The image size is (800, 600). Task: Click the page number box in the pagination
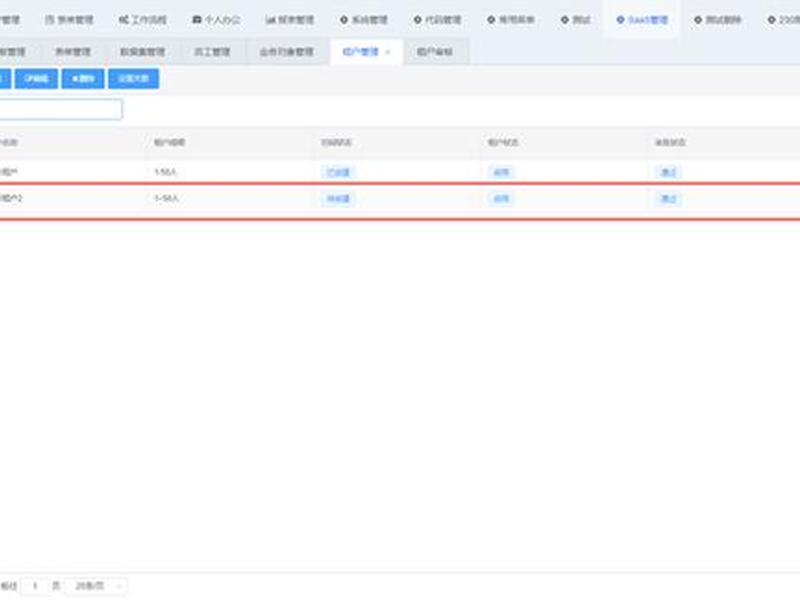(x=35, y=586)
